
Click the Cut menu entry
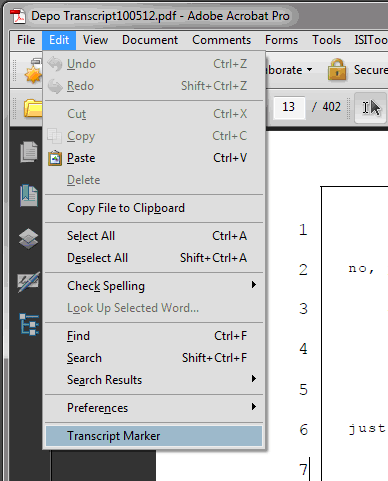154,114
